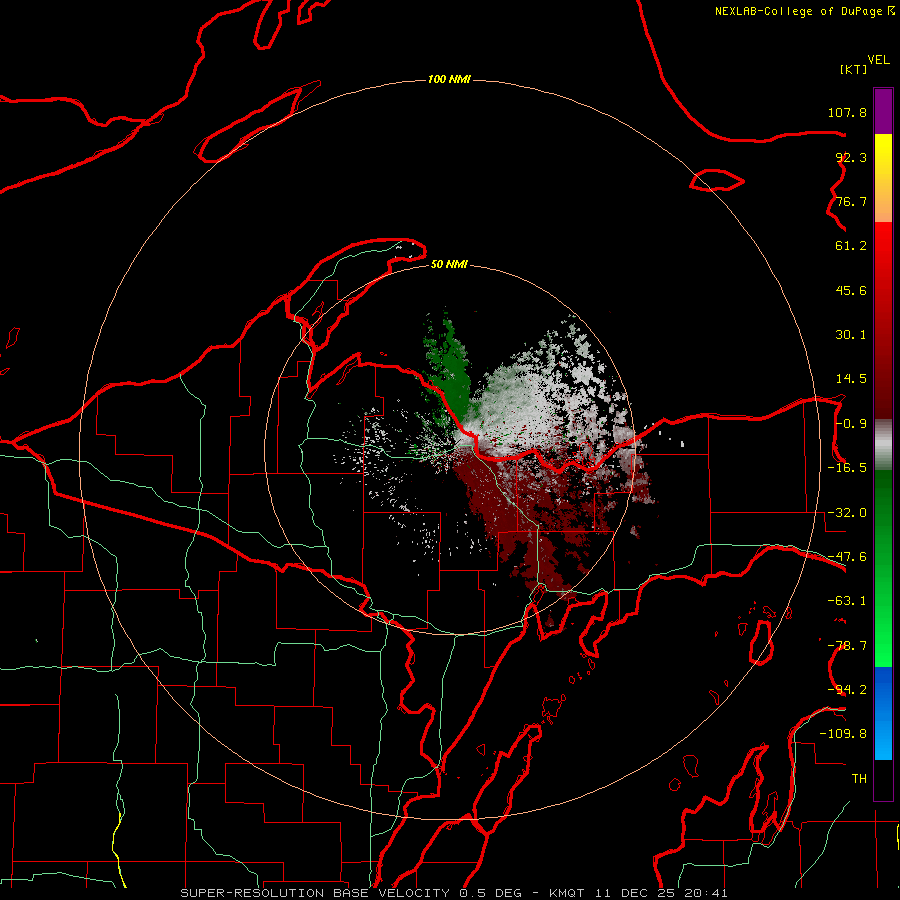900x900 pixels.
Task: Click the -63.1 velocity scale value
Action: (847, 601)
